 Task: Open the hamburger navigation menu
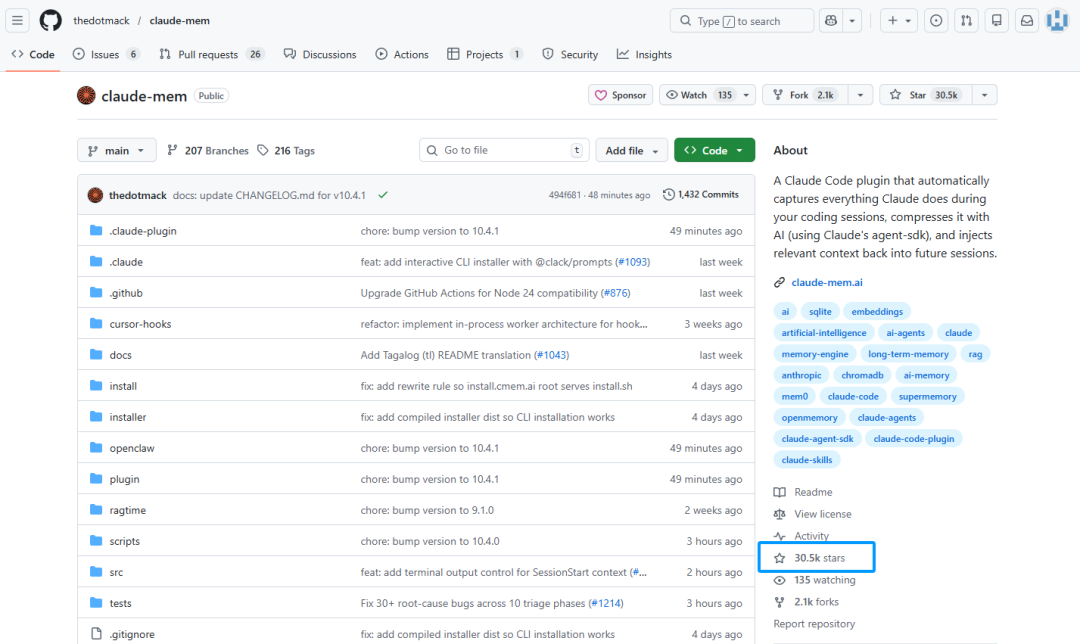click(x=18, y=21)
